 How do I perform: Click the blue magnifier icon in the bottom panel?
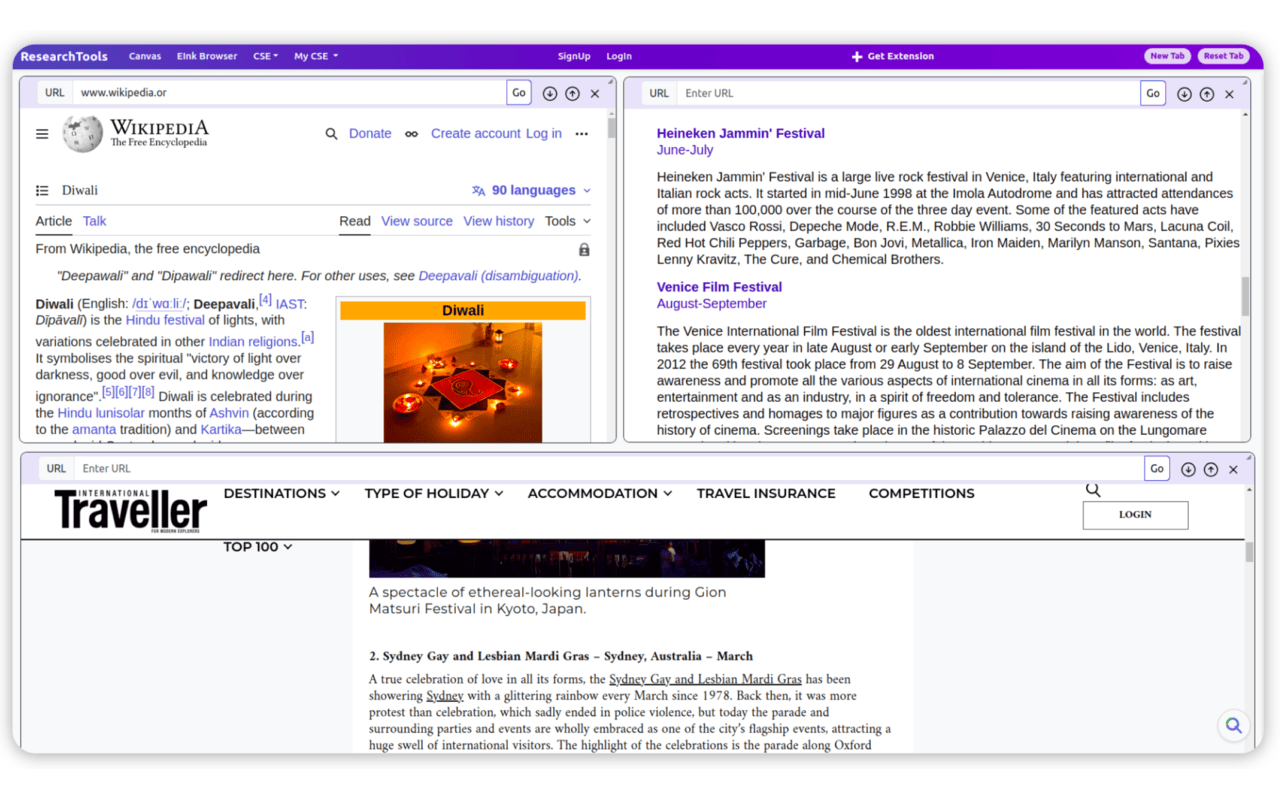pos(1233,725)
